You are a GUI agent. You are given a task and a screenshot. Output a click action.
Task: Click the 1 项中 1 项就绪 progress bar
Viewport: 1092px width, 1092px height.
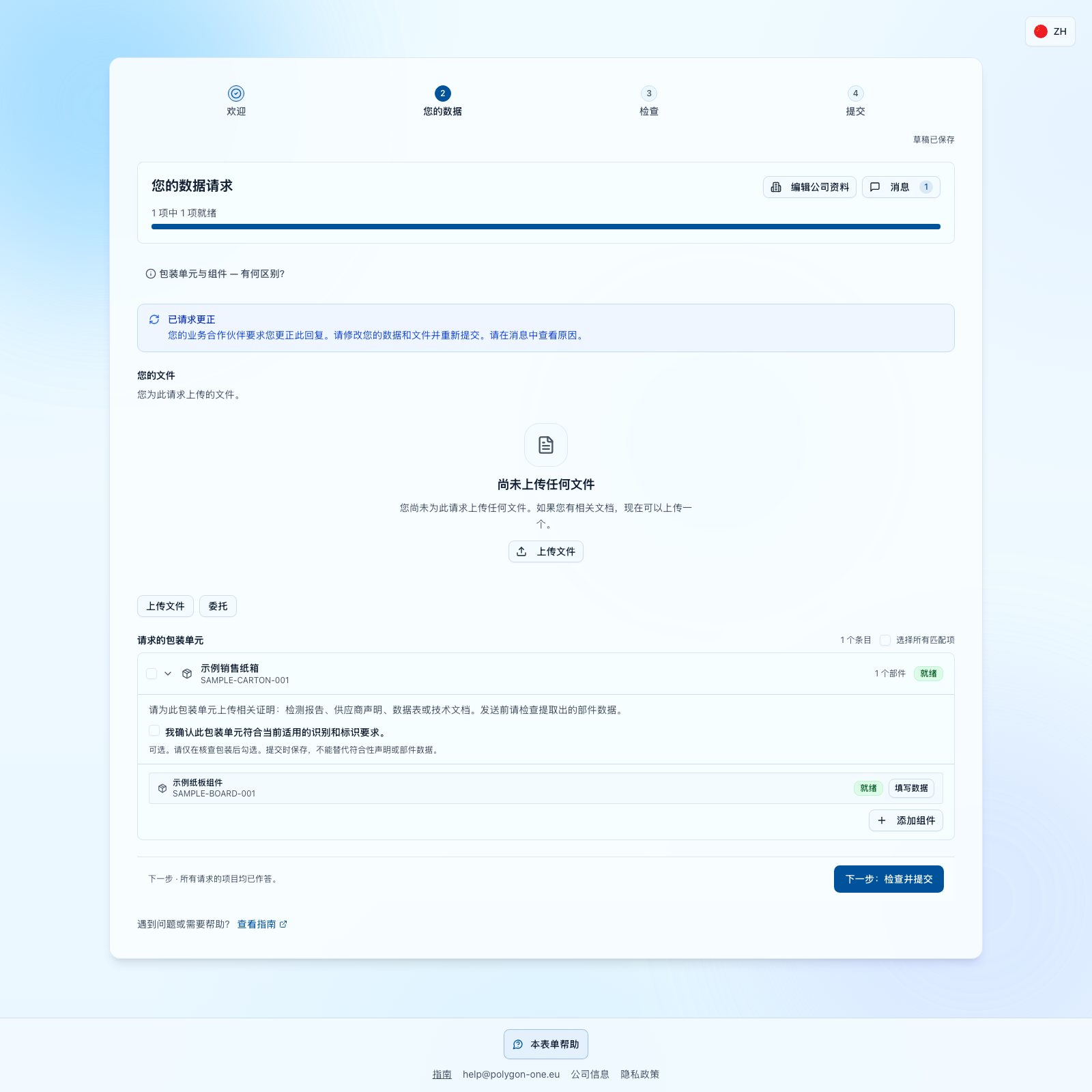click(546, 227)
